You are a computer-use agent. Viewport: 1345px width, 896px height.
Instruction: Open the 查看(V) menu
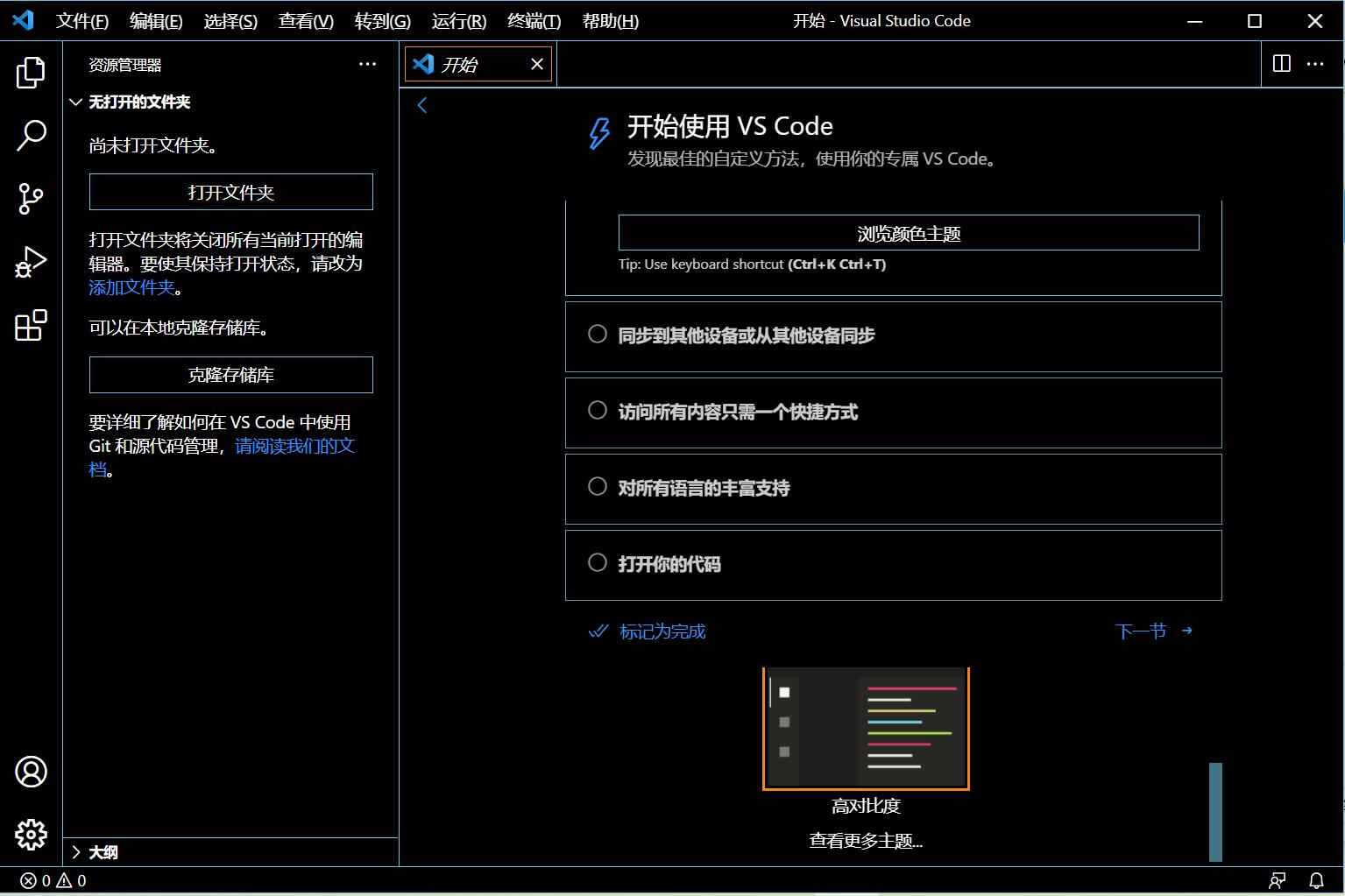pyautogui.click(x=306, y=21)
